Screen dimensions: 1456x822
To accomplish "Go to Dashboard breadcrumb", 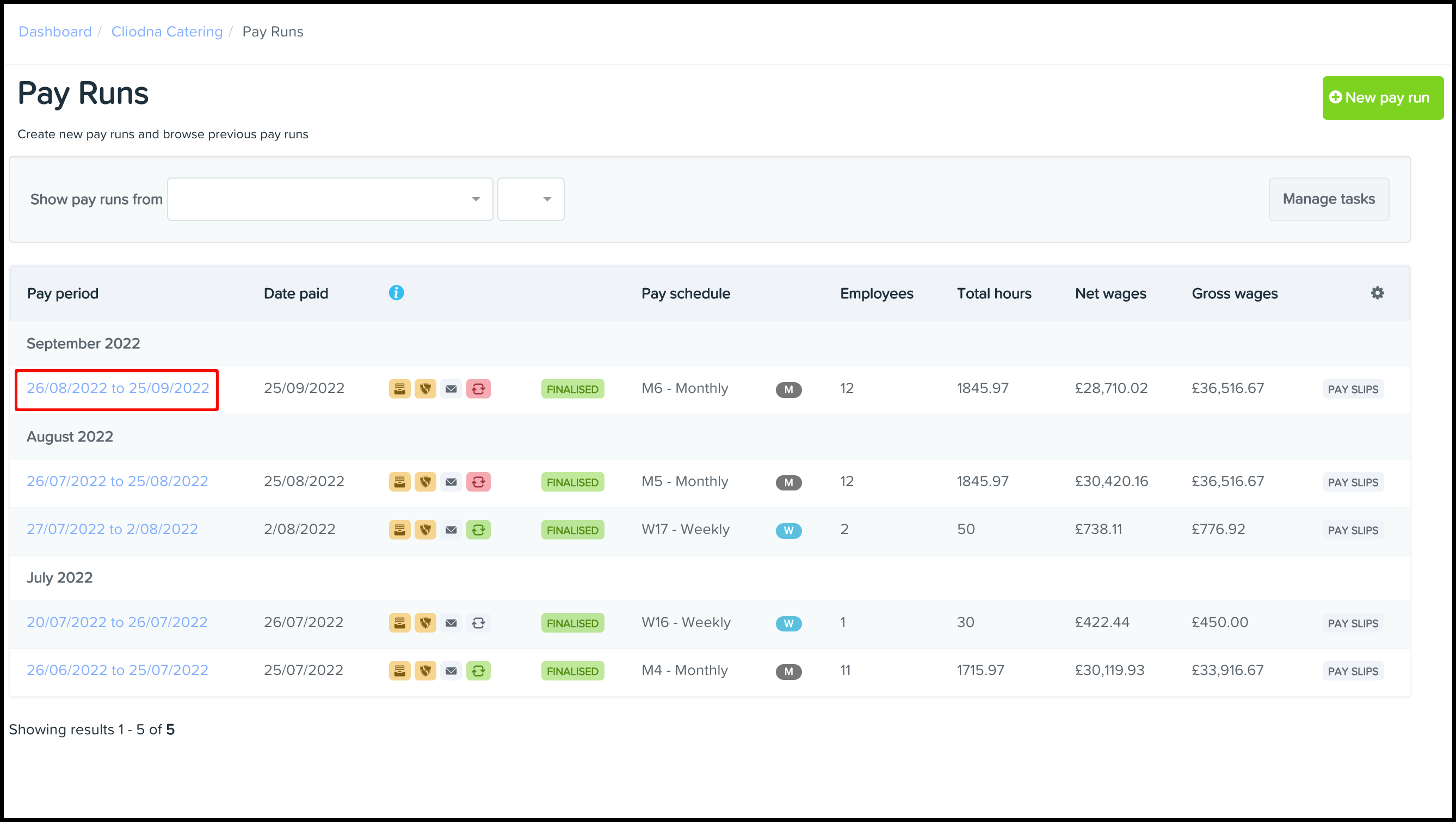I will 55,32.
